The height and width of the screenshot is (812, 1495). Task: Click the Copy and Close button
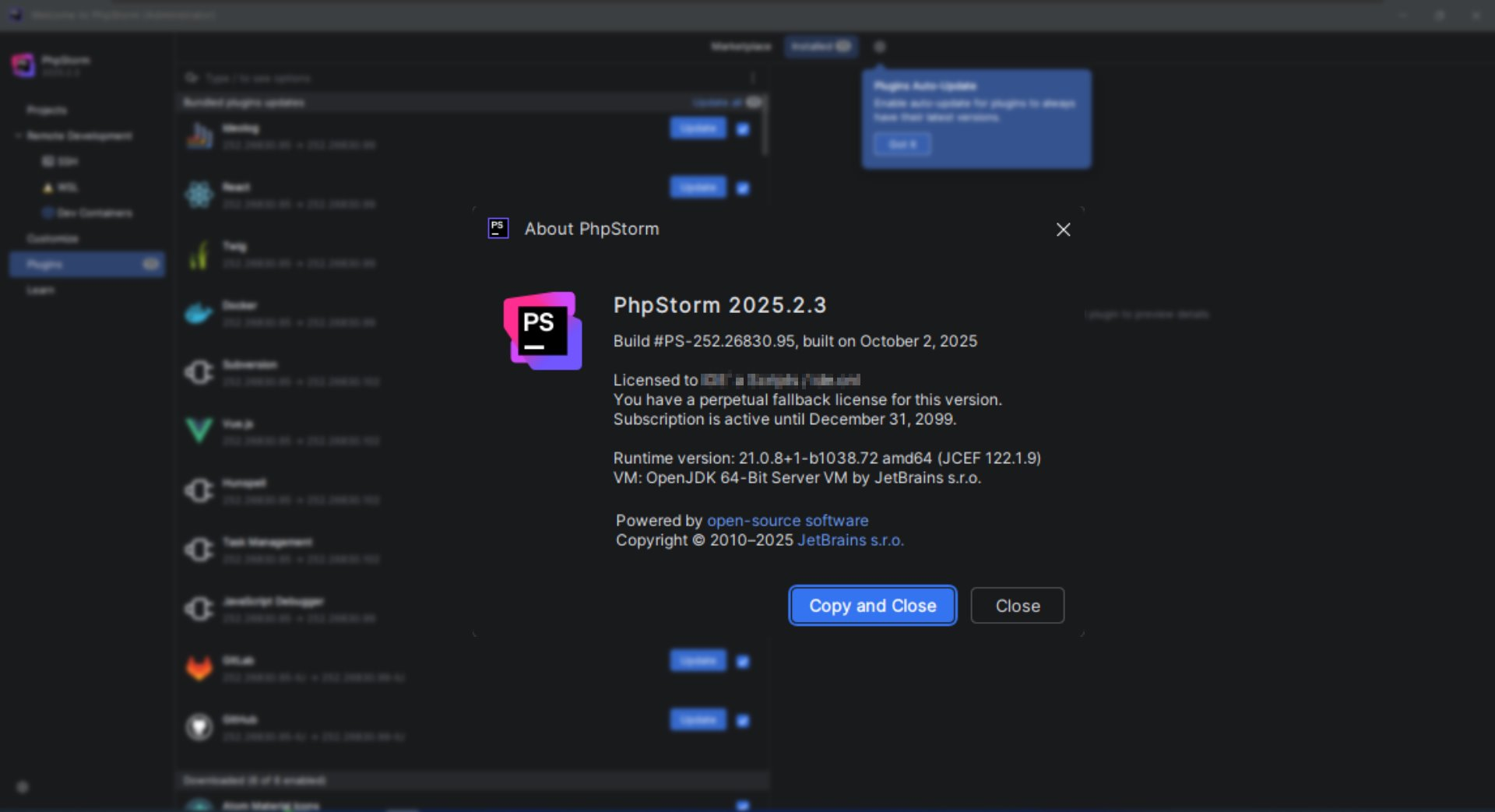(x=873, y=606)
